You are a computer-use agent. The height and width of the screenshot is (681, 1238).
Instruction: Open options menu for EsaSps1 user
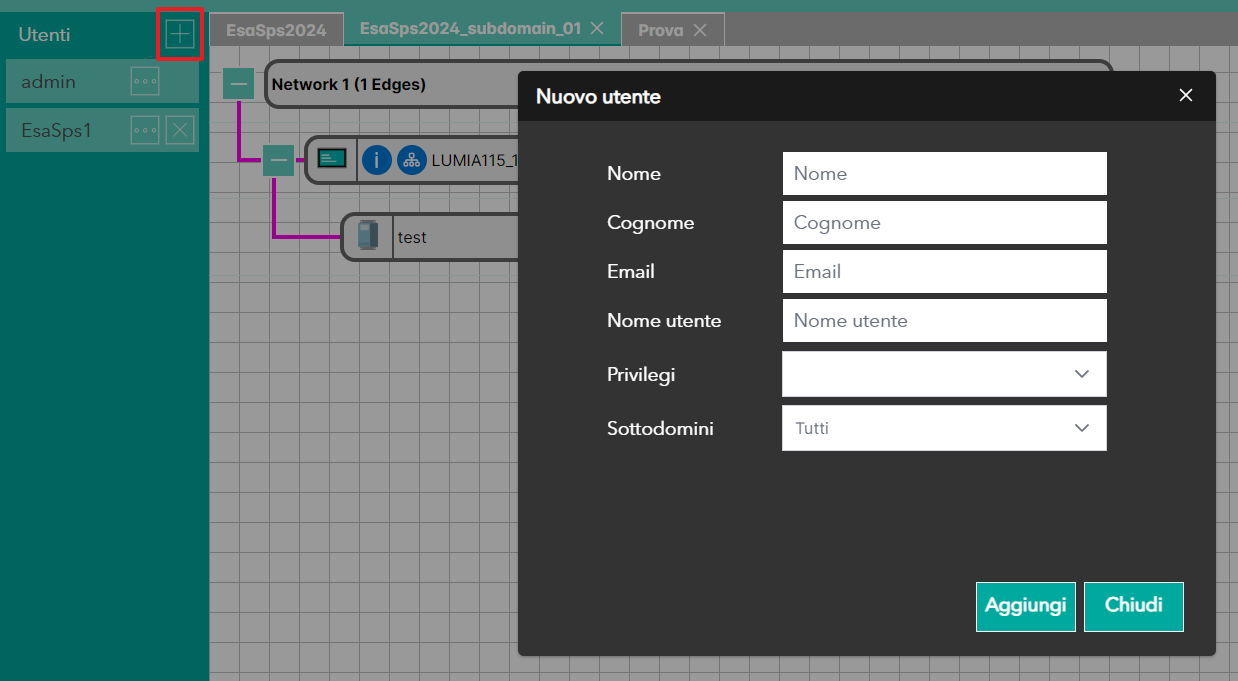(145, 130)
